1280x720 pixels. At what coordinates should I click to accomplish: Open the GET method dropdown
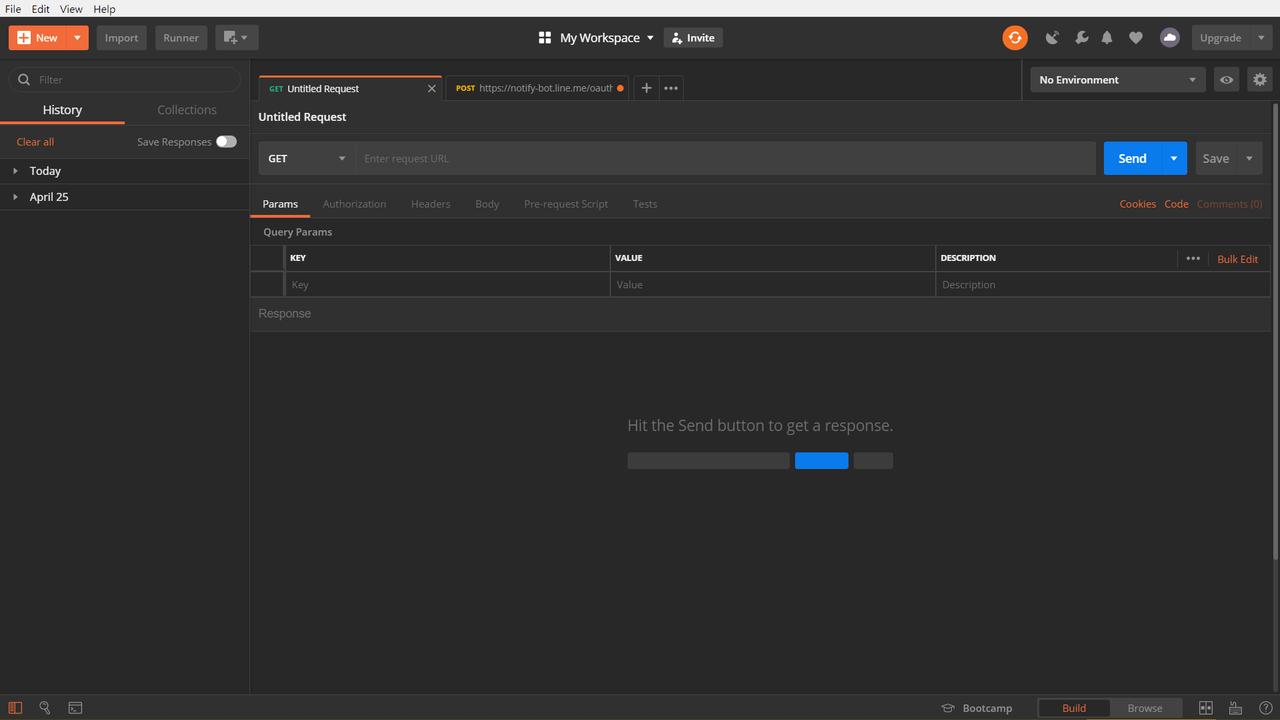(x=307, y=158)
